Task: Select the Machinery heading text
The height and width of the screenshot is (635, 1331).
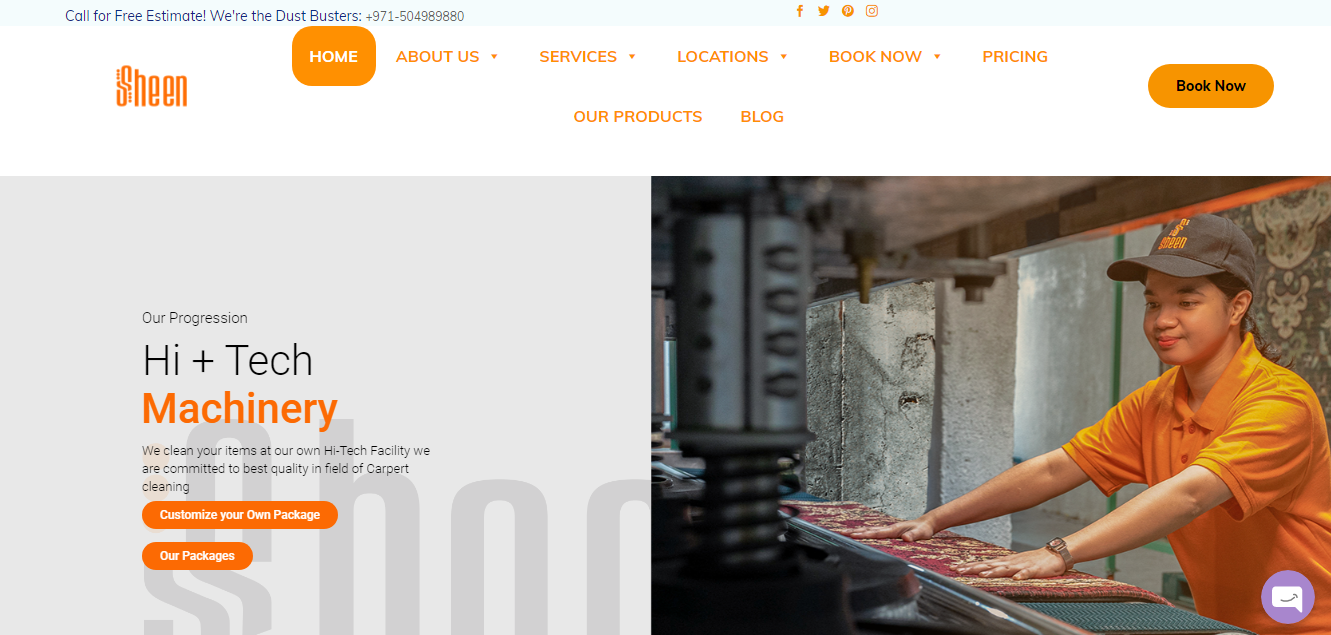Action: [x=240, y=409]
